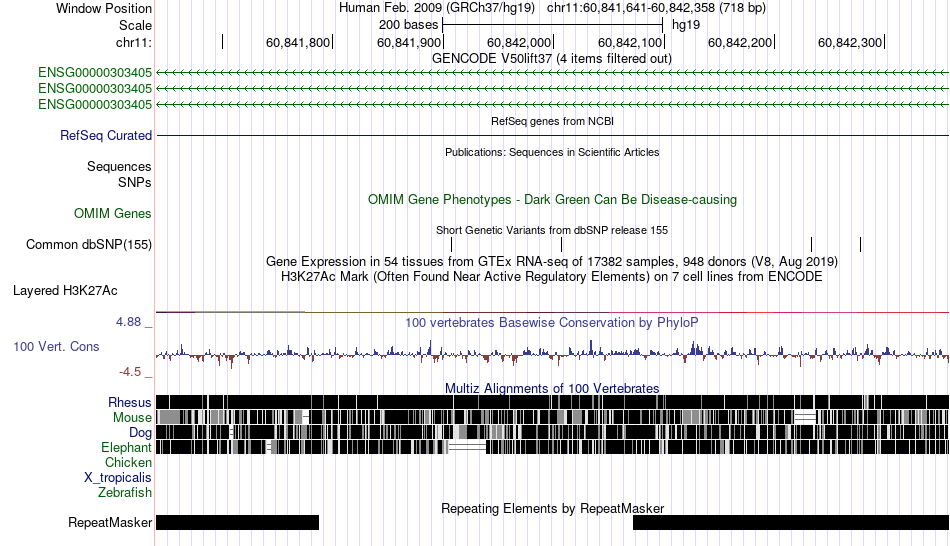Click the Mouse species label
The image size is (950, 546).
[x=132, y=418]
